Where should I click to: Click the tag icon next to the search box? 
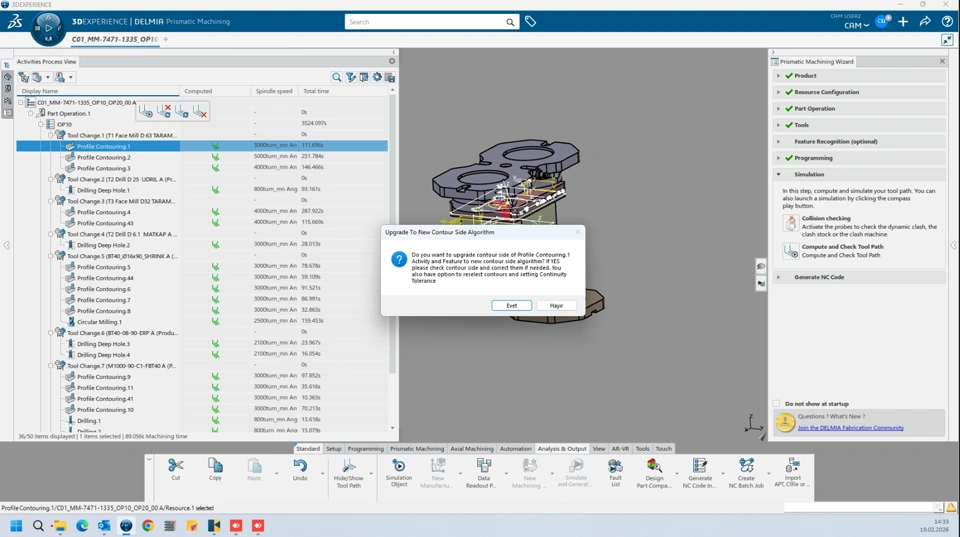tap(530, 22)
